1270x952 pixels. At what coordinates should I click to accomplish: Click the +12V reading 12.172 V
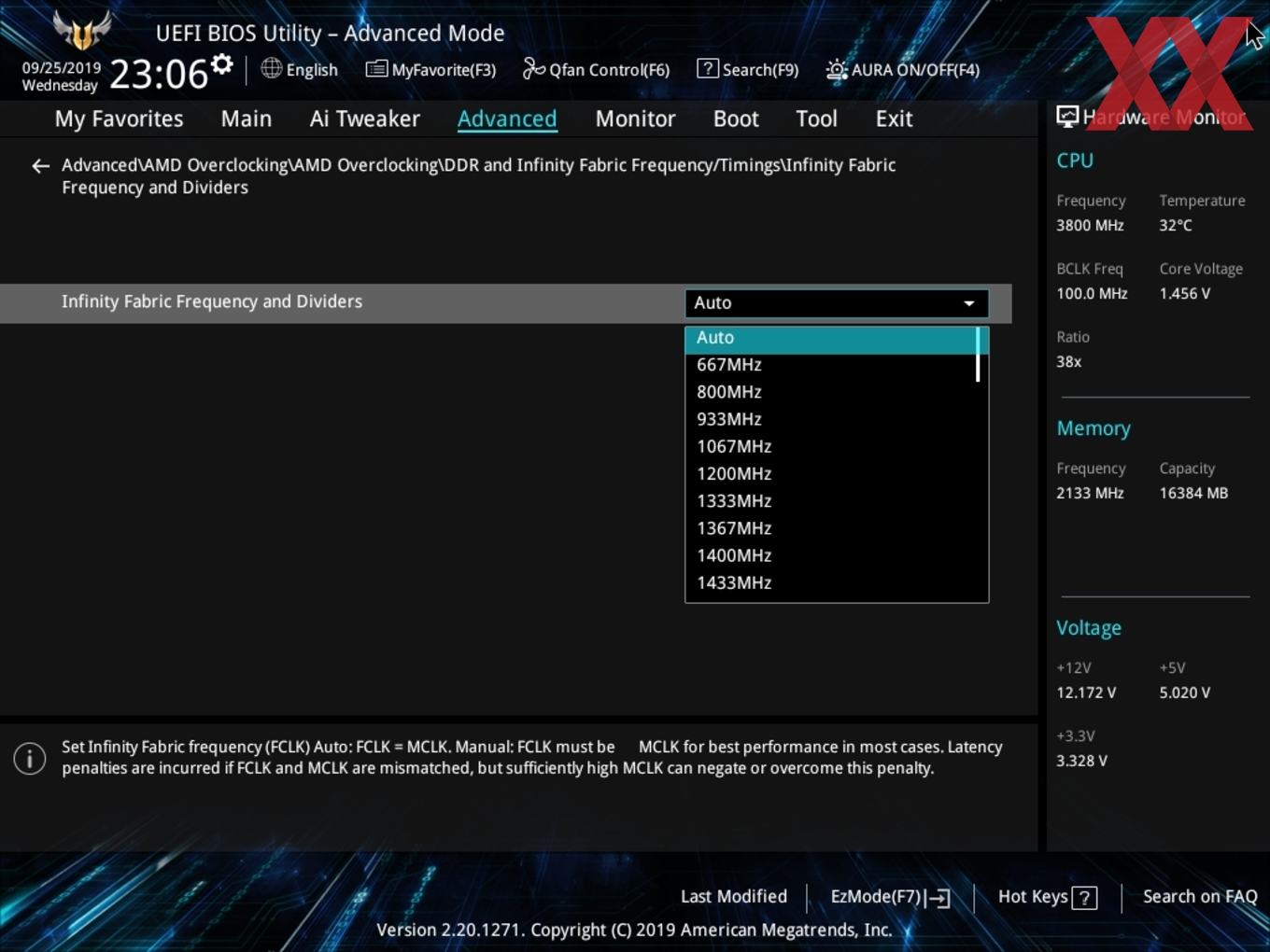pyautogui.click(x=1086, y=693)
